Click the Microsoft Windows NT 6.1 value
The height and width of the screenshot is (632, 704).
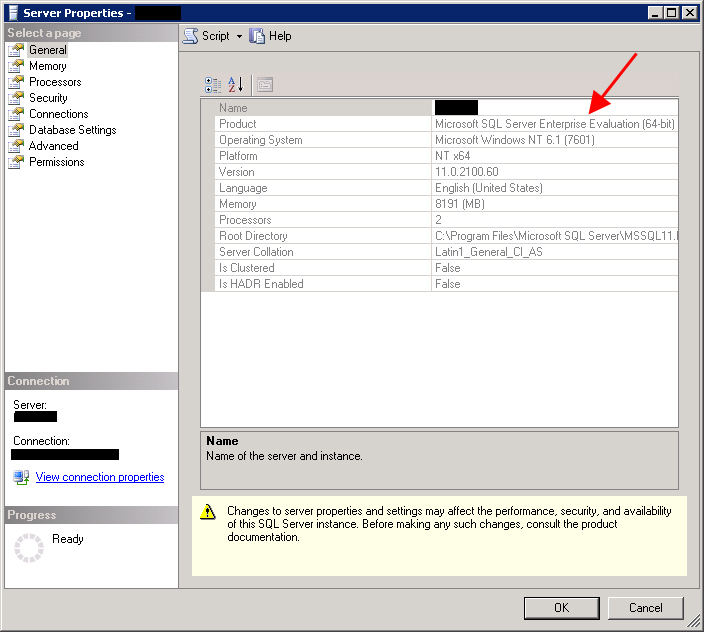tap(515, 140)
